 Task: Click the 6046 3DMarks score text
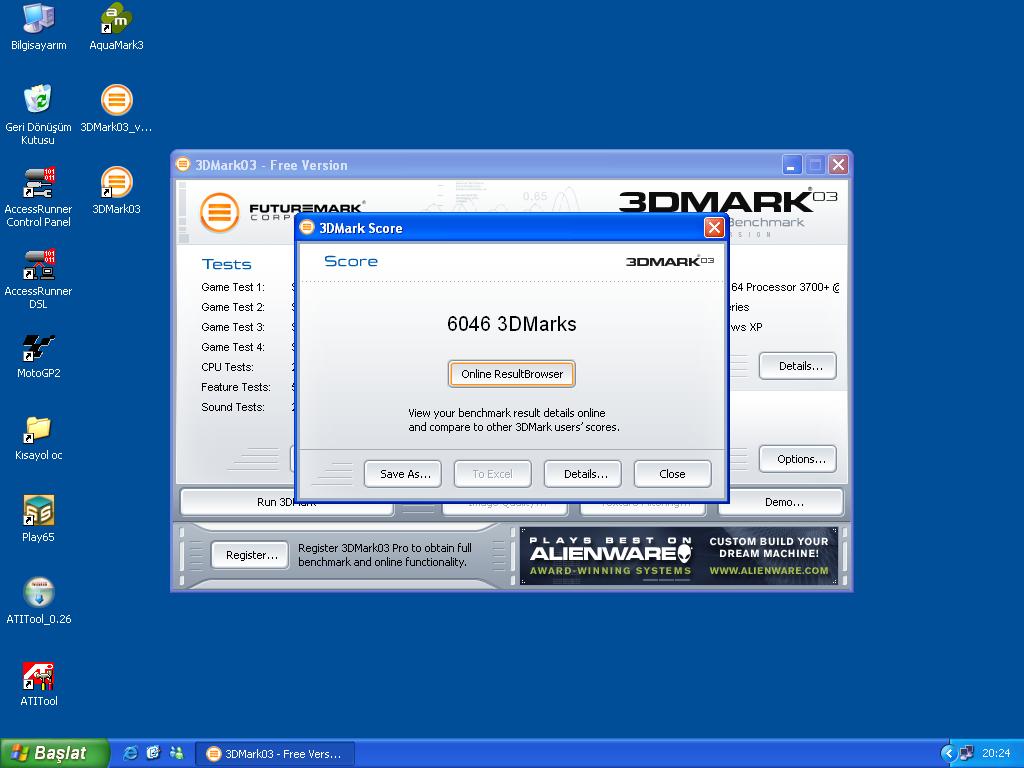(511, 324)
